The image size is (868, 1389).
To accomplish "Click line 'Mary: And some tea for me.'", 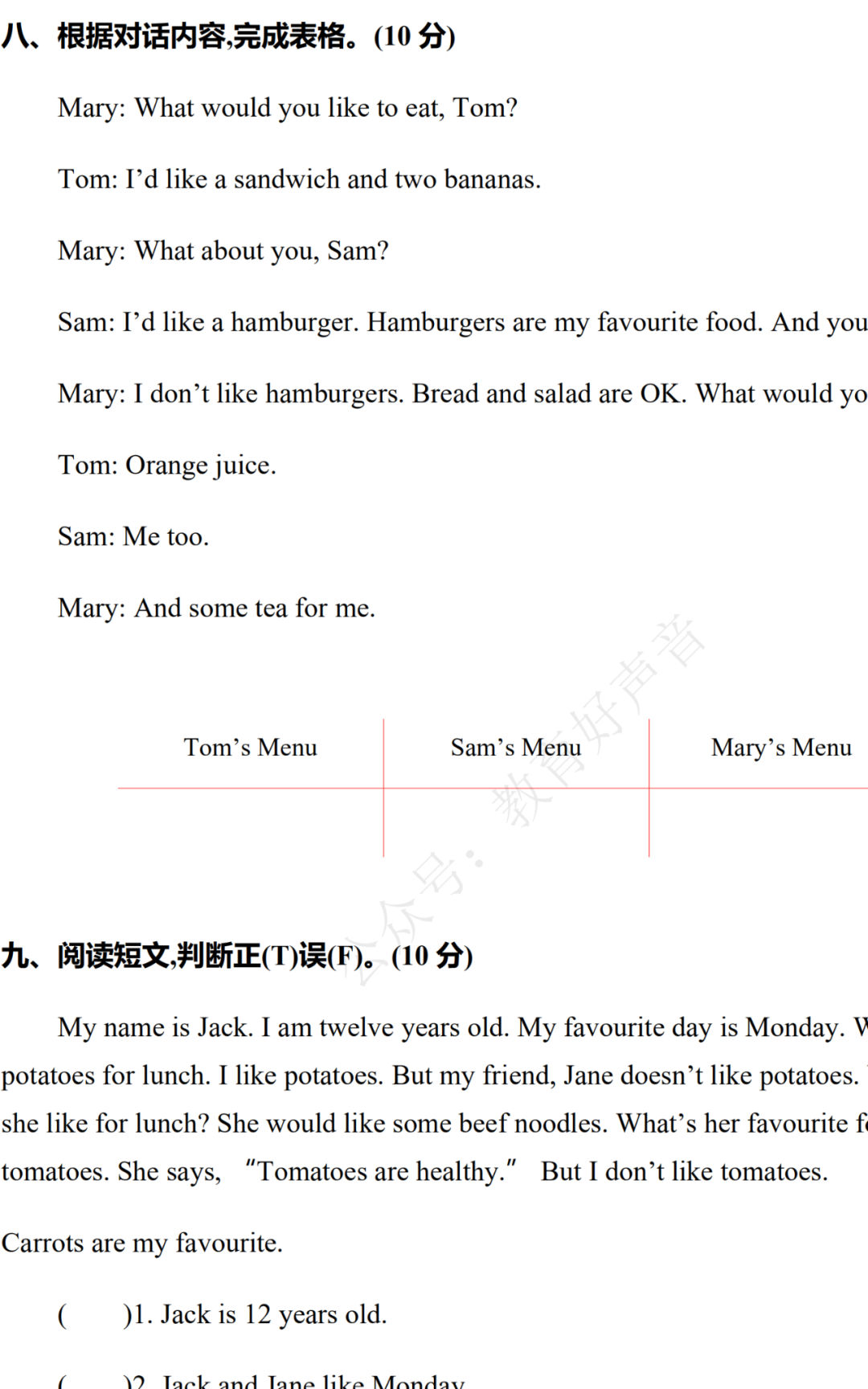I will click(x=216, y=608).
